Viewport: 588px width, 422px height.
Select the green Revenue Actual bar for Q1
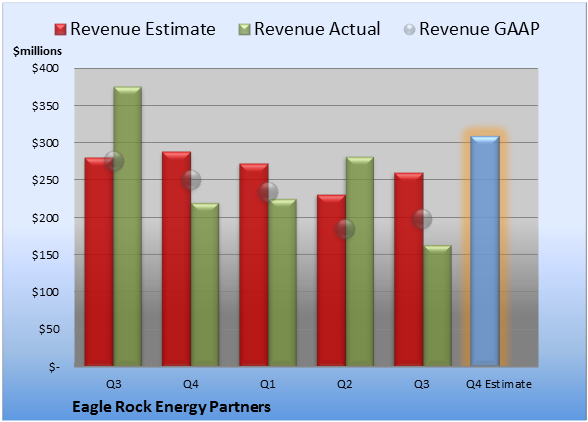pyautogui.click(x=282, y=282)
